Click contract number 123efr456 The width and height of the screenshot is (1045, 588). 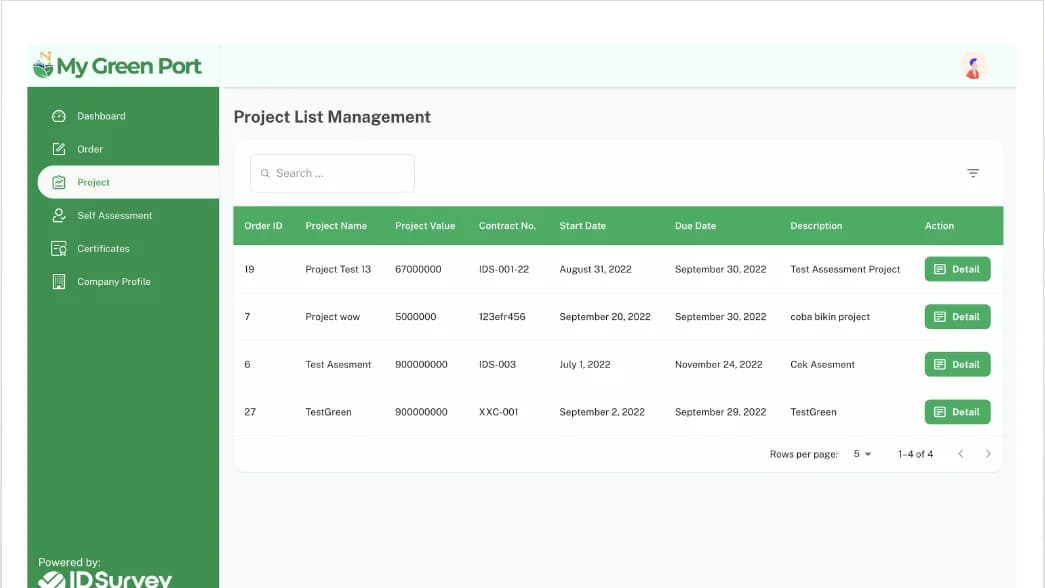[x=502, y=317]
